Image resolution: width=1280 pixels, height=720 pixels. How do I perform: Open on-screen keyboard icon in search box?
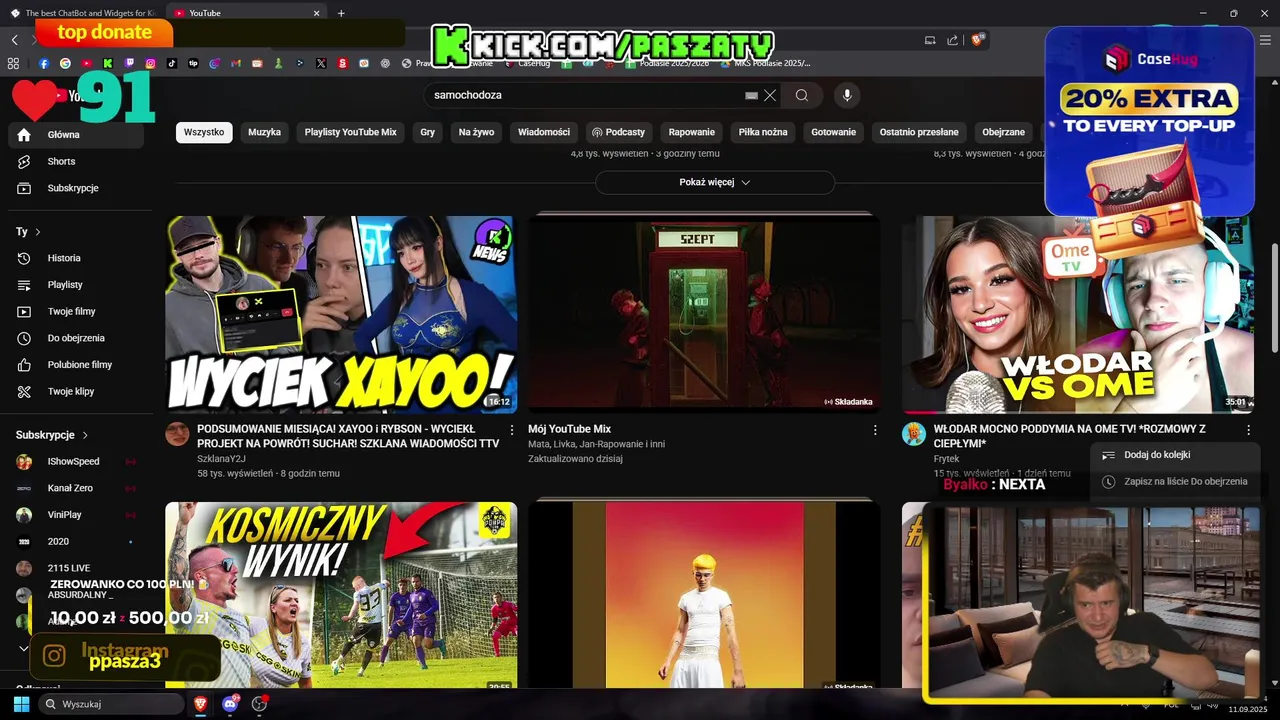pyautogui.click(x=751, y=95)
